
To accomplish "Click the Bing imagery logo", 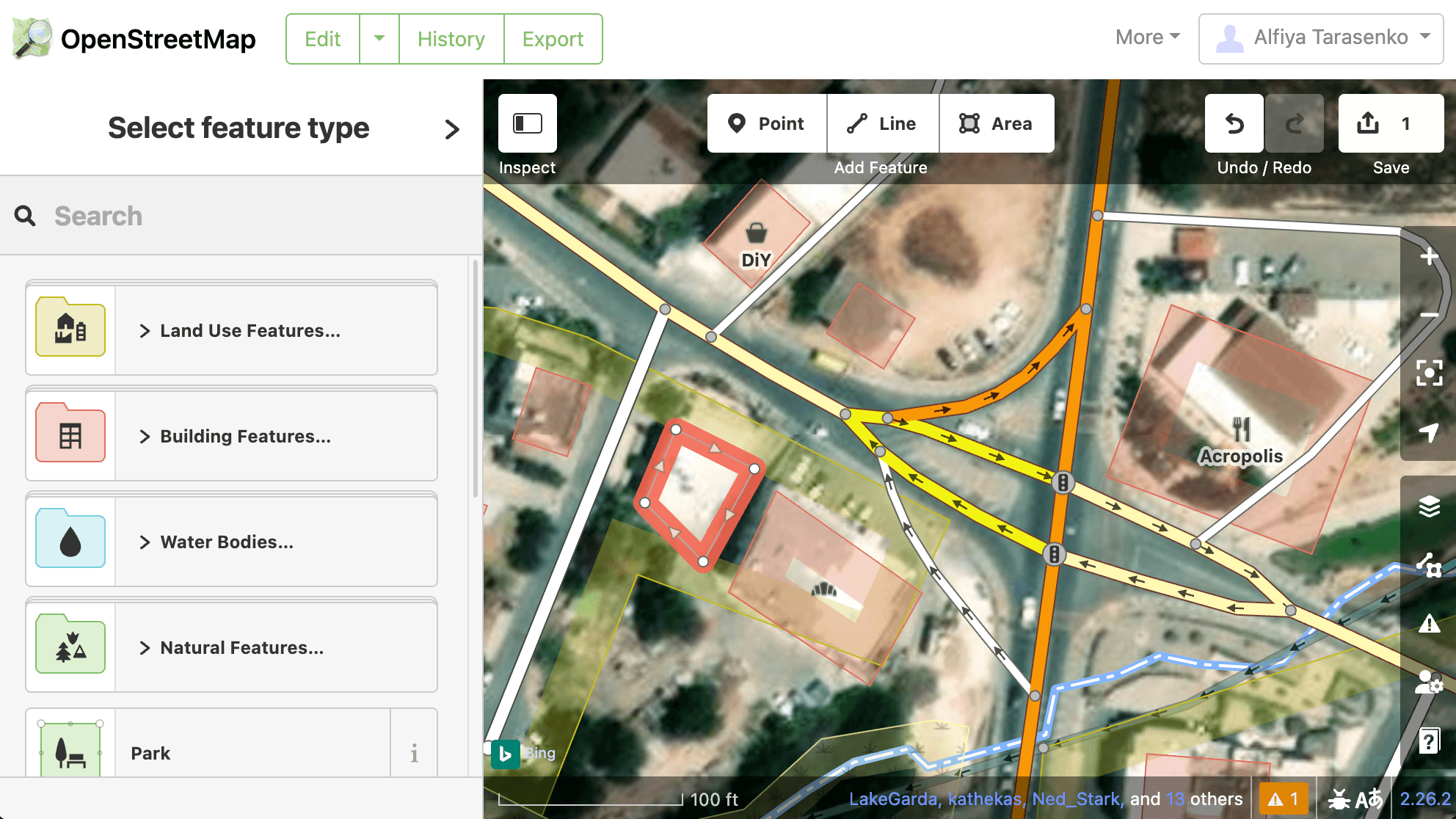I will tap(505, 754).
